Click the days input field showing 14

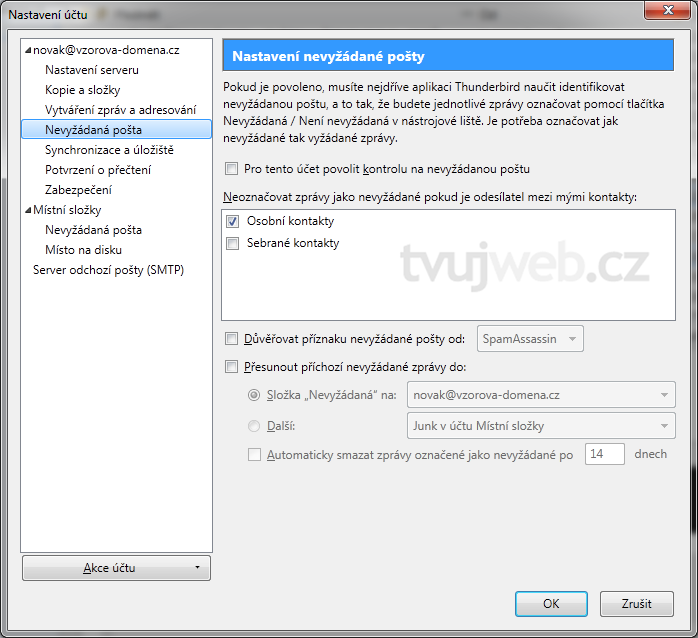[x=603, y=454]
